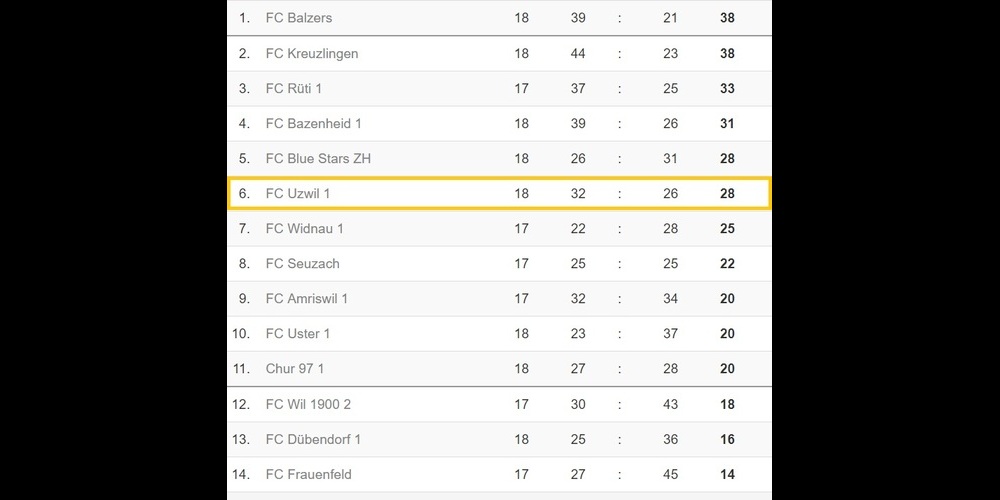Click FC Wil 1900 2's goals conceded value
Image resolution: width=1000 pixels, height=500 pixels.
[670, 404]
